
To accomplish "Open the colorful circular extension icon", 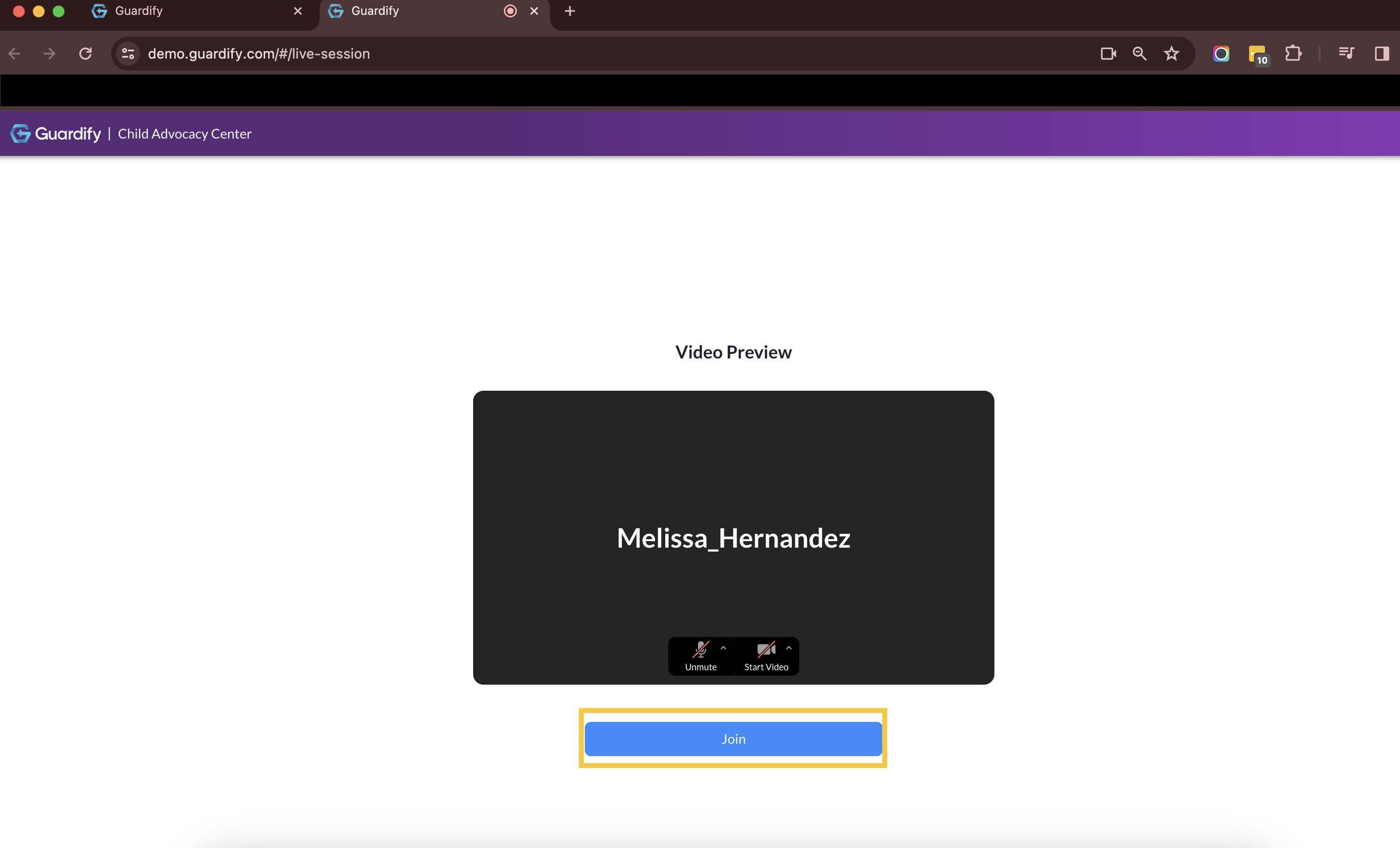I will (x=1221, y=54).
